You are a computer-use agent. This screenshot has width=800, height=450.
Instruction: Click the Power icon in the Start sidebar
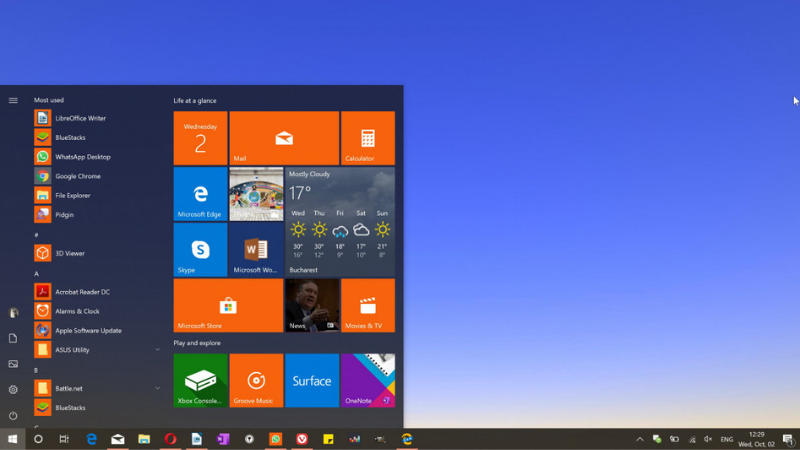[13, 415]
